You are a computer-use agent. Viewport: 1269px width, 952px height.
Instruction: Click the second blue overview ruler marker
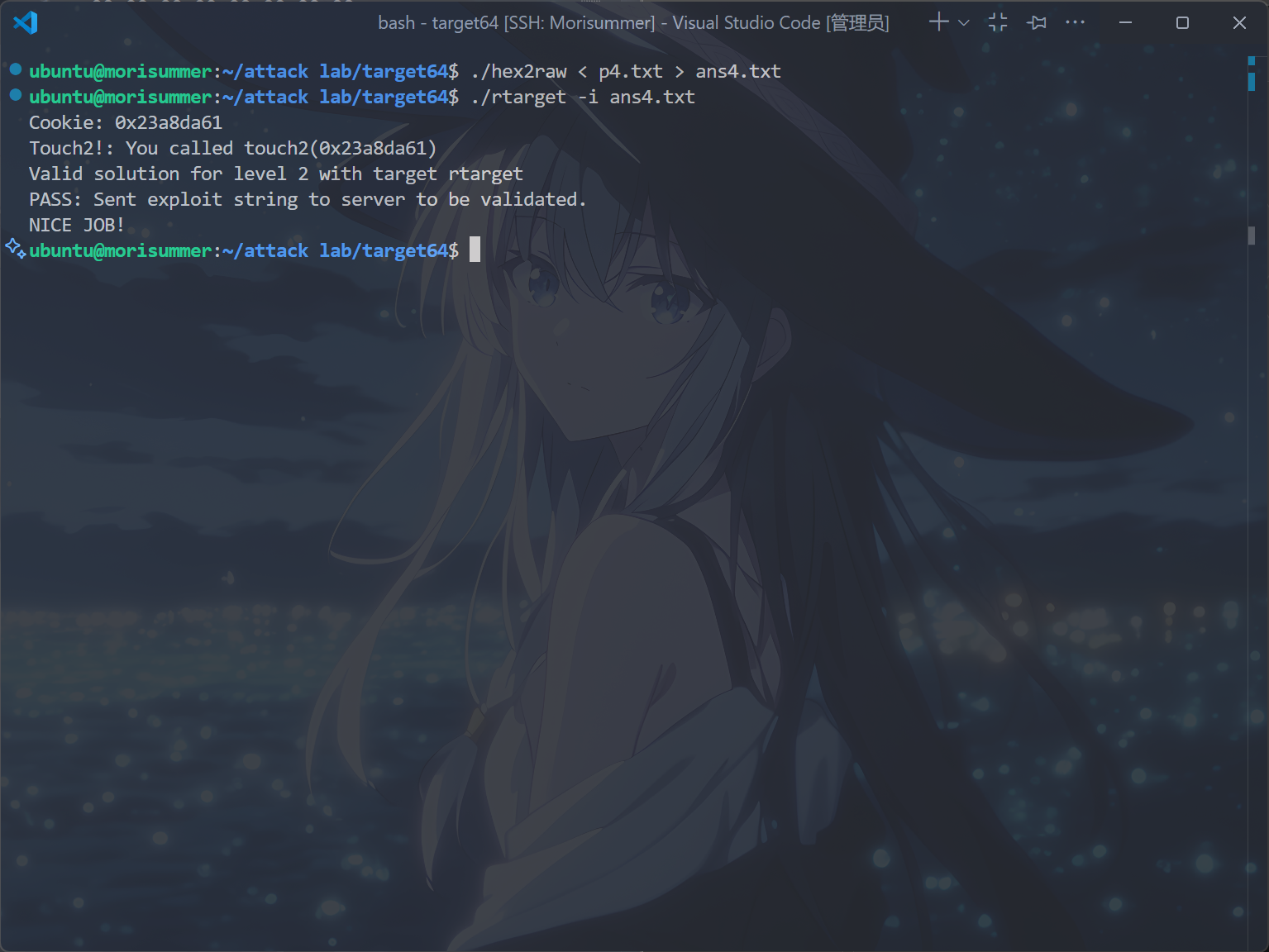1252,81
